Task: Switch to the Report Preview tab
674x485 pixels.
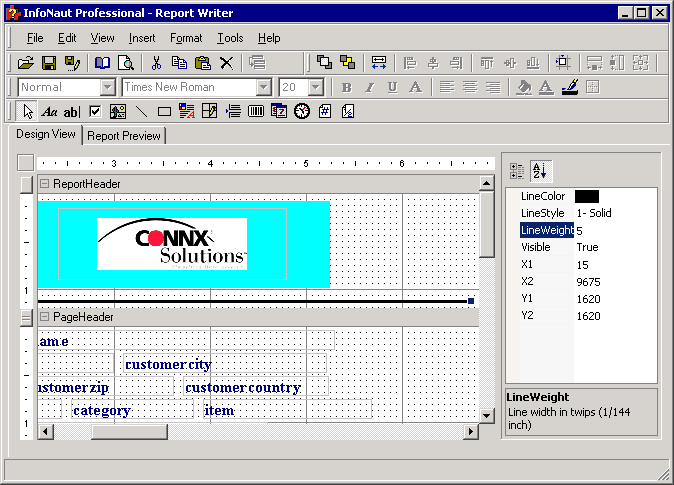Action: (124, 136)
